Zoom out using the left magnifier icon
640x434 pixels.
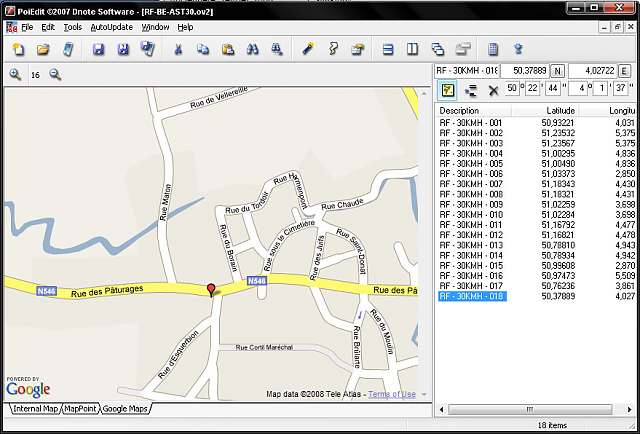16,75
